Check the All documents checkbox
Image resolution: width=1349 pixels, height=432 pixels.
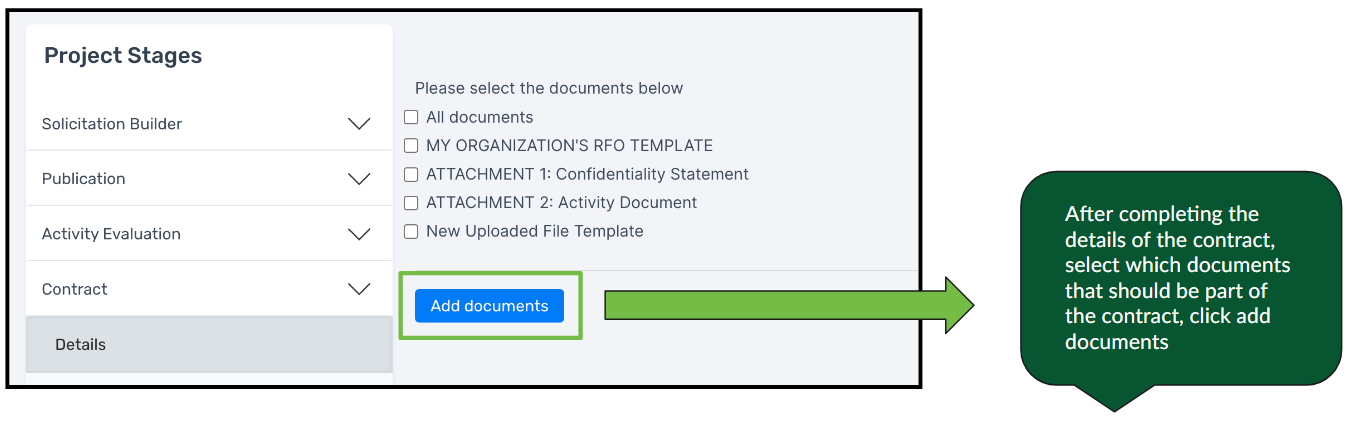[411, 117]
